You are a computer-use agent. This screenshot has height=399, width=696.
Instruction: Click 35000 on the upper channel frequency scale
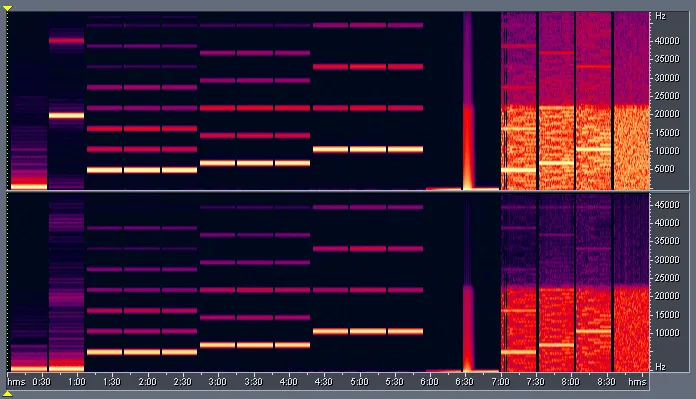[667, 59]
